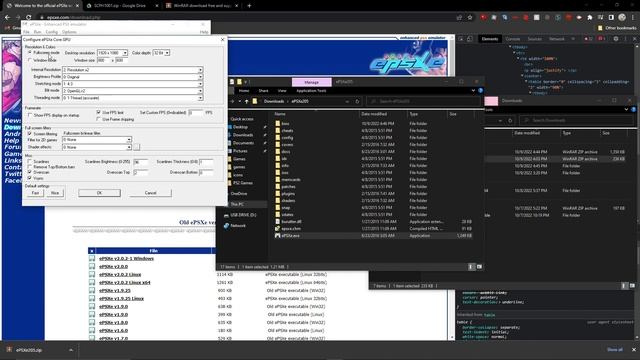Click refresh icon in ePSXe205 Explorer address bar
Image resolution: width=640 pixels, height=360 pixels.
click(x=357, y=101)
